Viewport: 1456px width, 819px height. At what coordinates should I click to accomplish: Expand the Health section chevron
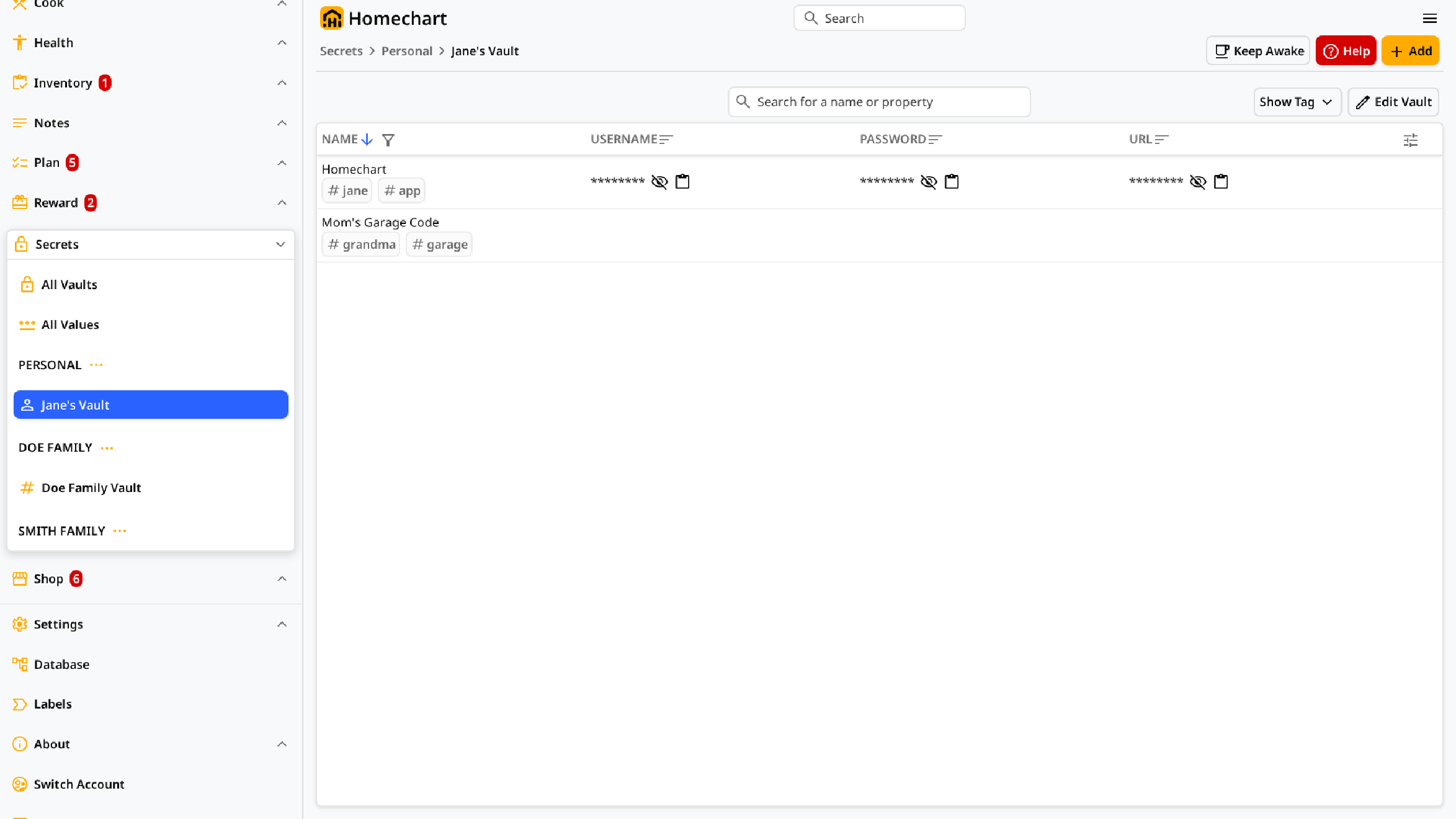point(282,43)
